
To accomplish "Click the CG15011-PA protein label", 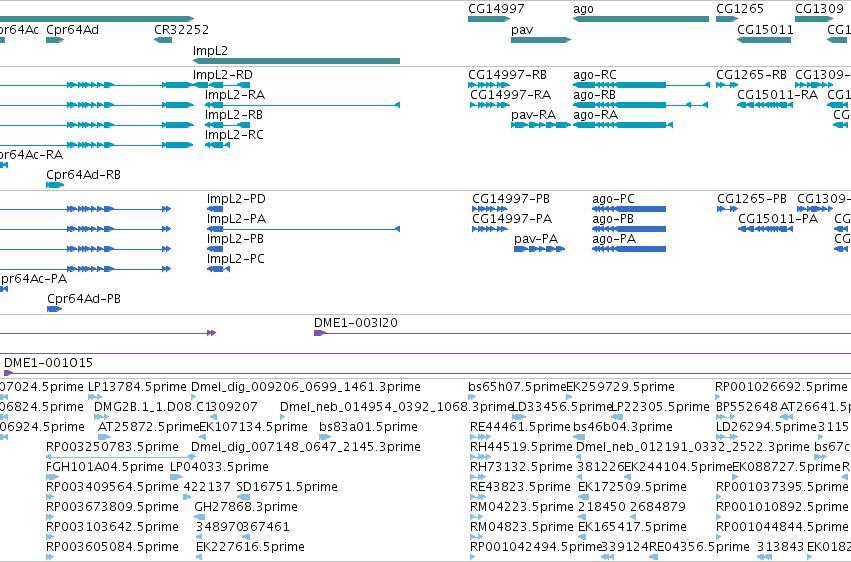I will 778,219.
